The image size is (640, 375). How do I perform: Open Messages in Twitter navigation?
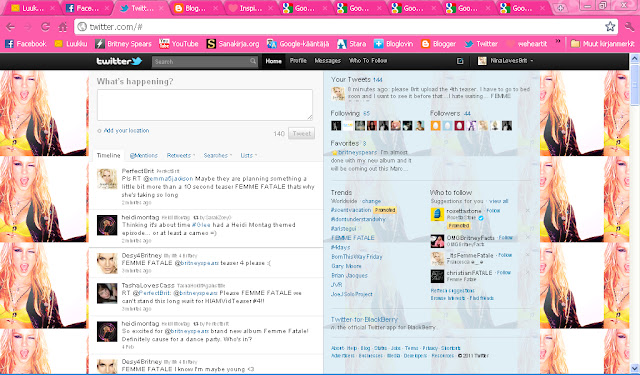pyautogui.click(x=327, y=61)
